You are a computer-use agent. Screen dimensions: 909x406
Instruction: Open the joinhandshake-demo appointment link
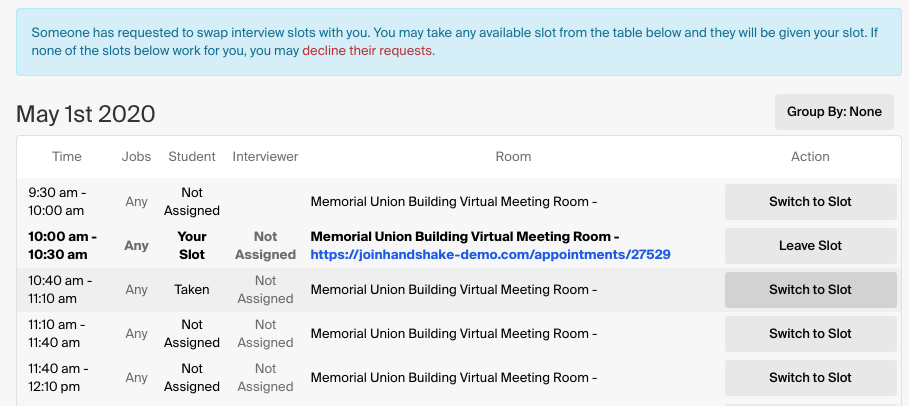click(490, 255)
